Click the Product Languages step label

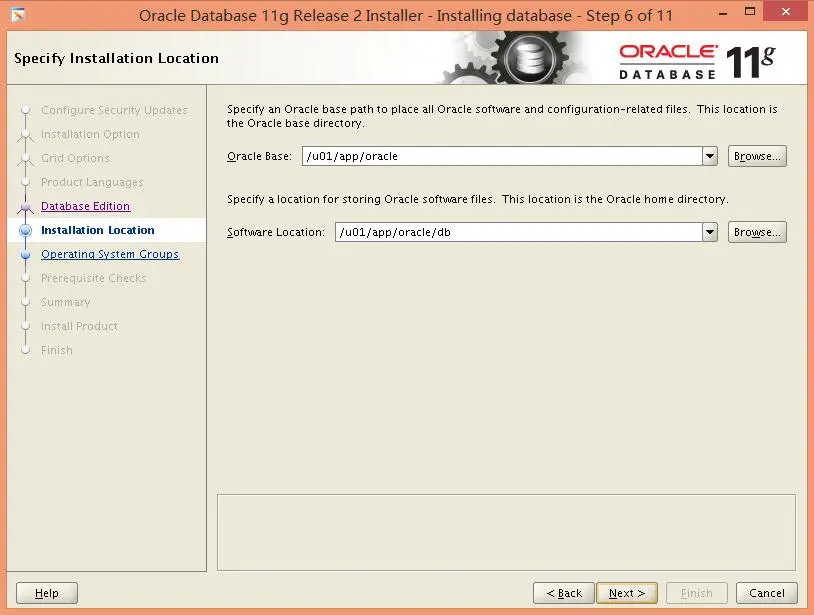92,182
